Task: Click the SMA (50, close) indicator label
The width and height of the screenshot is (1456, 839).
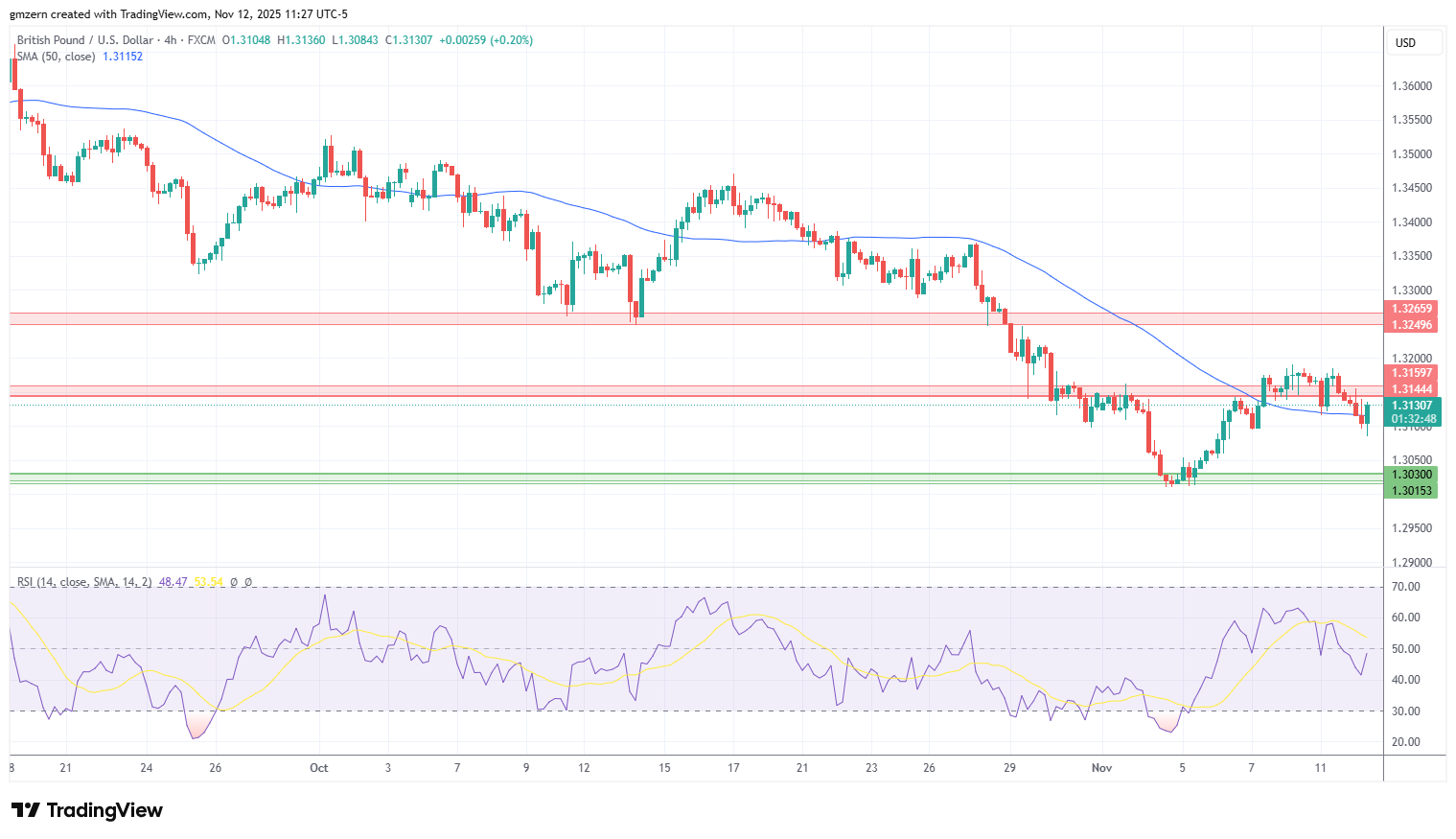Action: [56, 57]
